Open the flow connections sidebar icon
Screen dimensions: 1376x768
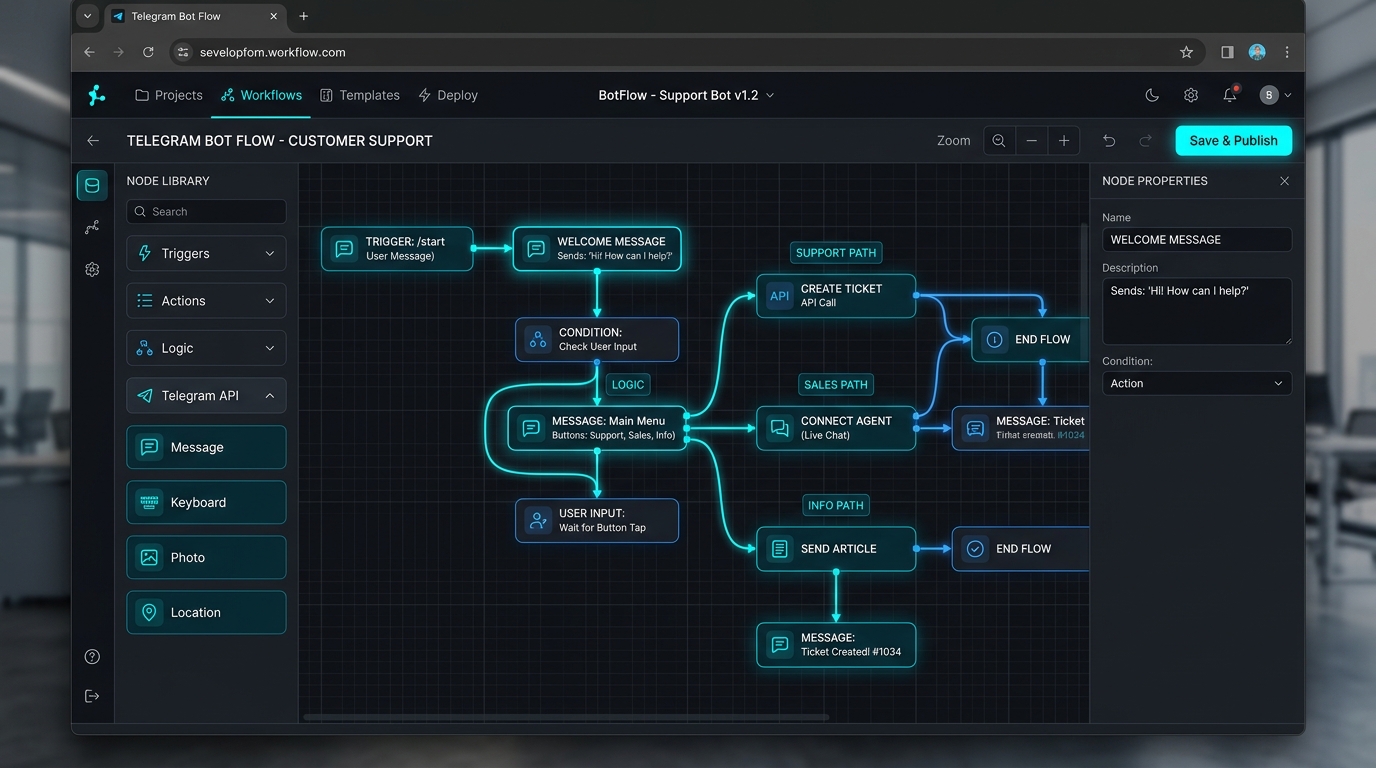pos(92,227)
